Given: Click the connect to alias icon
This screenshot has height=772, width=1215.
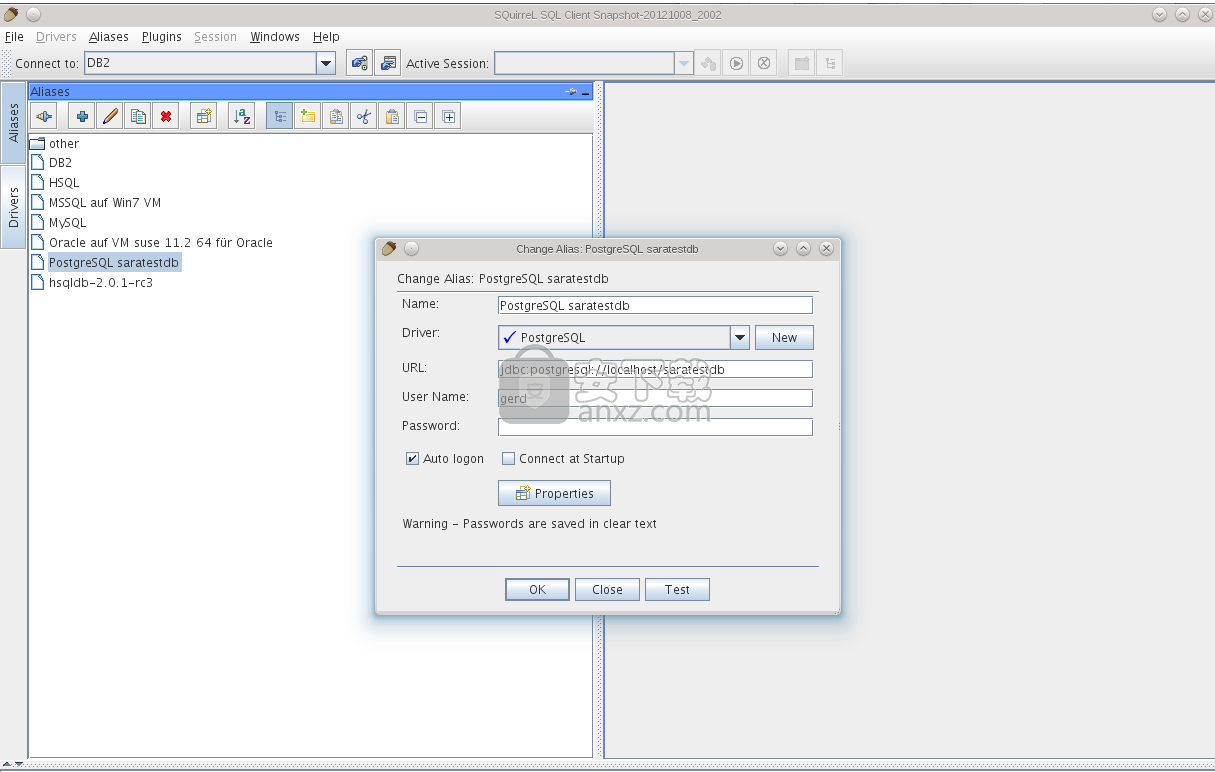Looking at the screenshot, I should [43, 117].
